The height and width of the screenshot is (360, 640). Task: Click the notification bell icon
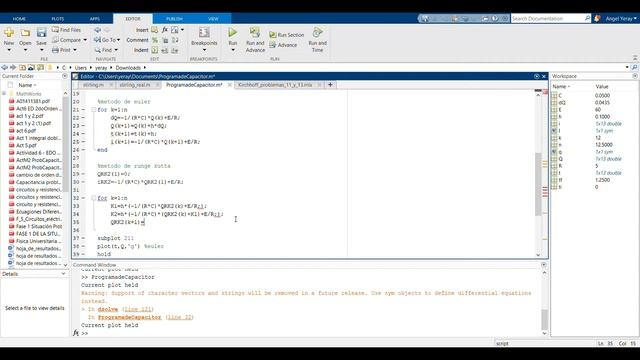pos(597,18)
